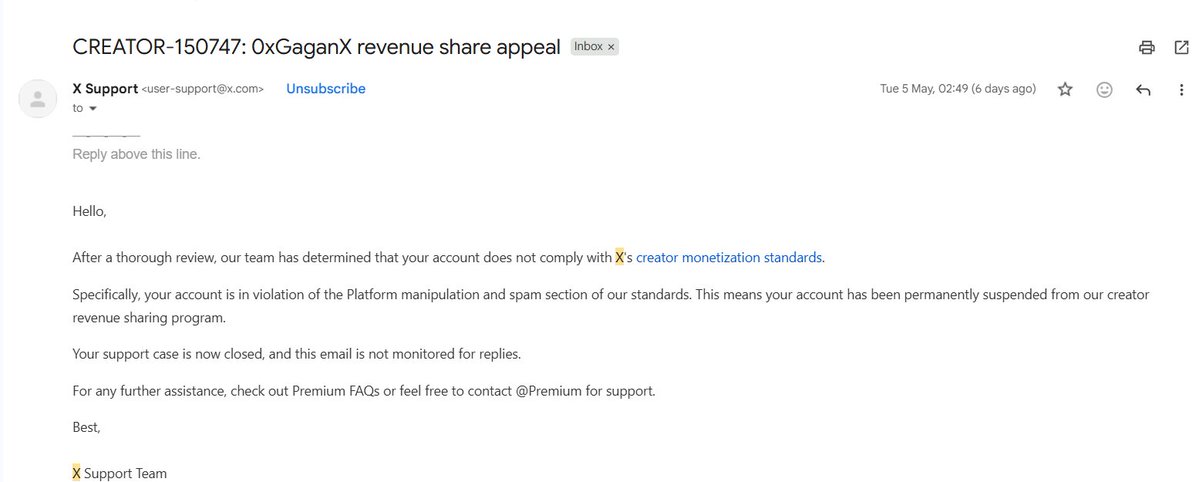
Task: Add an emoji reaction to the email
Action: [1104, 90]
